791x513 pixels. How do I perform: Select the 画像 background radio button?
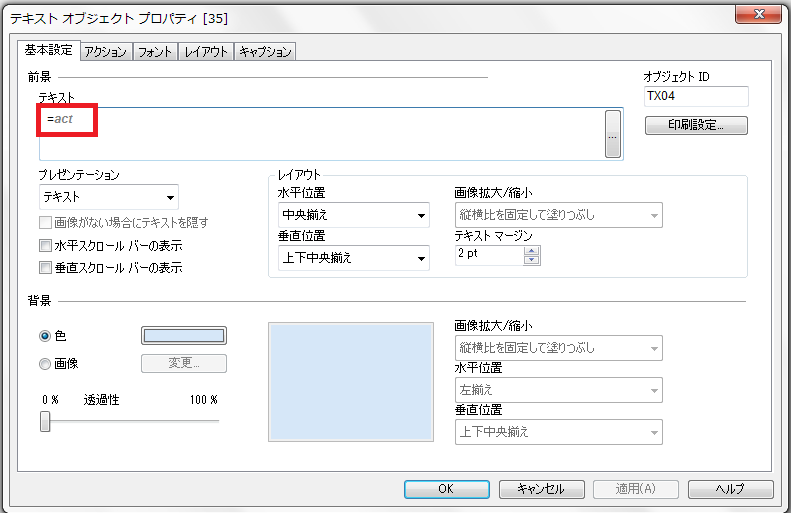[x=45, y=364]
